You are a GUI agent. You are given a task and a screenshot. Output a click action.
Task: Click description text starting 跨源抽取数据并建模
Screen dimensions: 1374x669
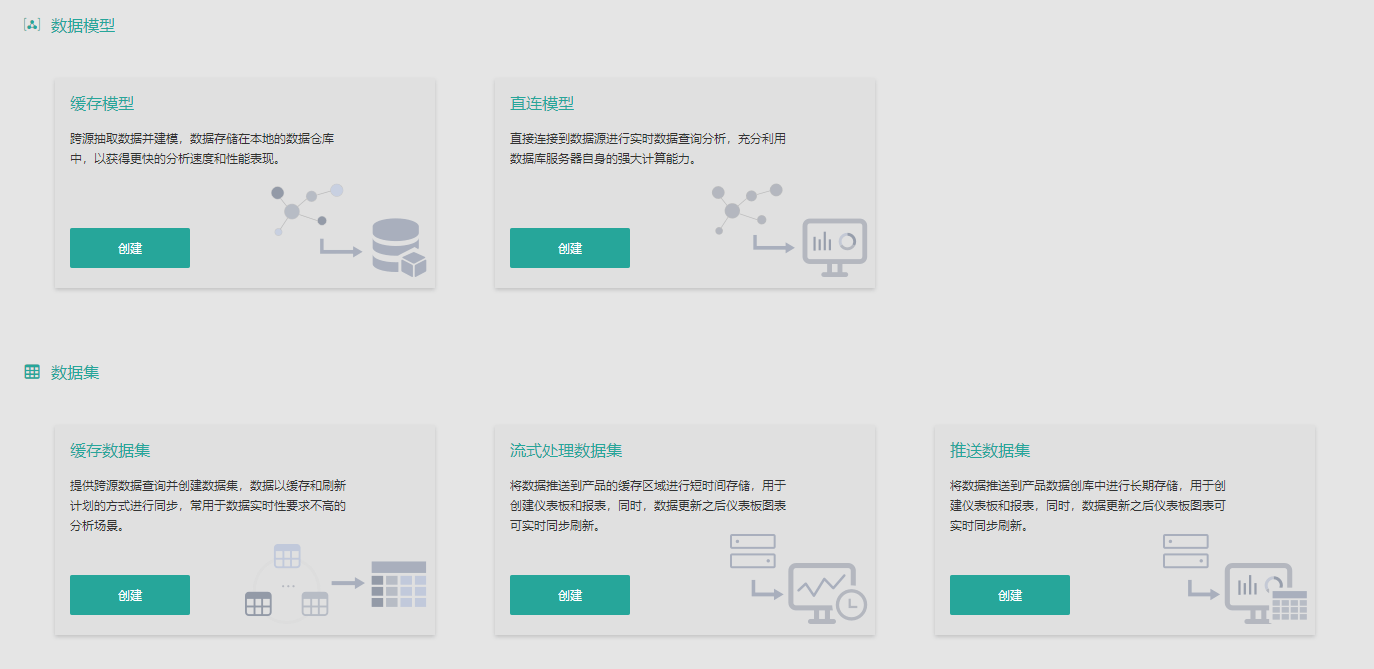point(202,149)
